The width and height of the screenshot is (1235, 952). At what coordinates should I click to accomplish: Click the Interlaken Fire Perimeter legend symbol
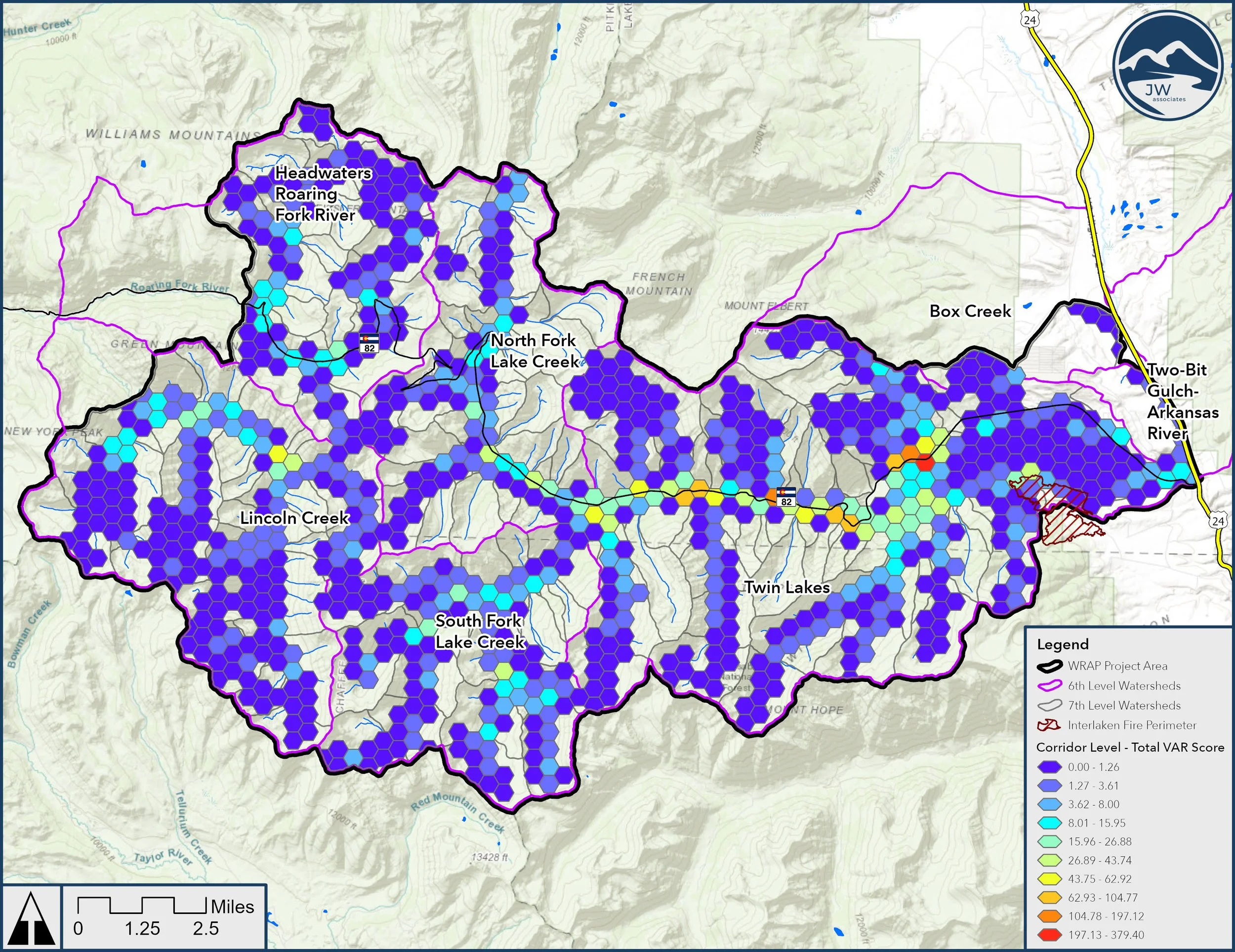tap(1049, 725)
